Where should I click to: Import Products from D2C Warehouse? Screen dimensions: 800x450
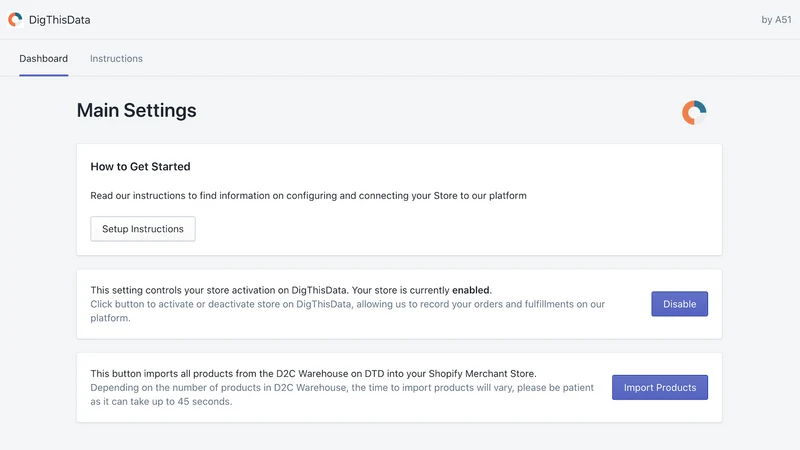[x=660, y=388]
